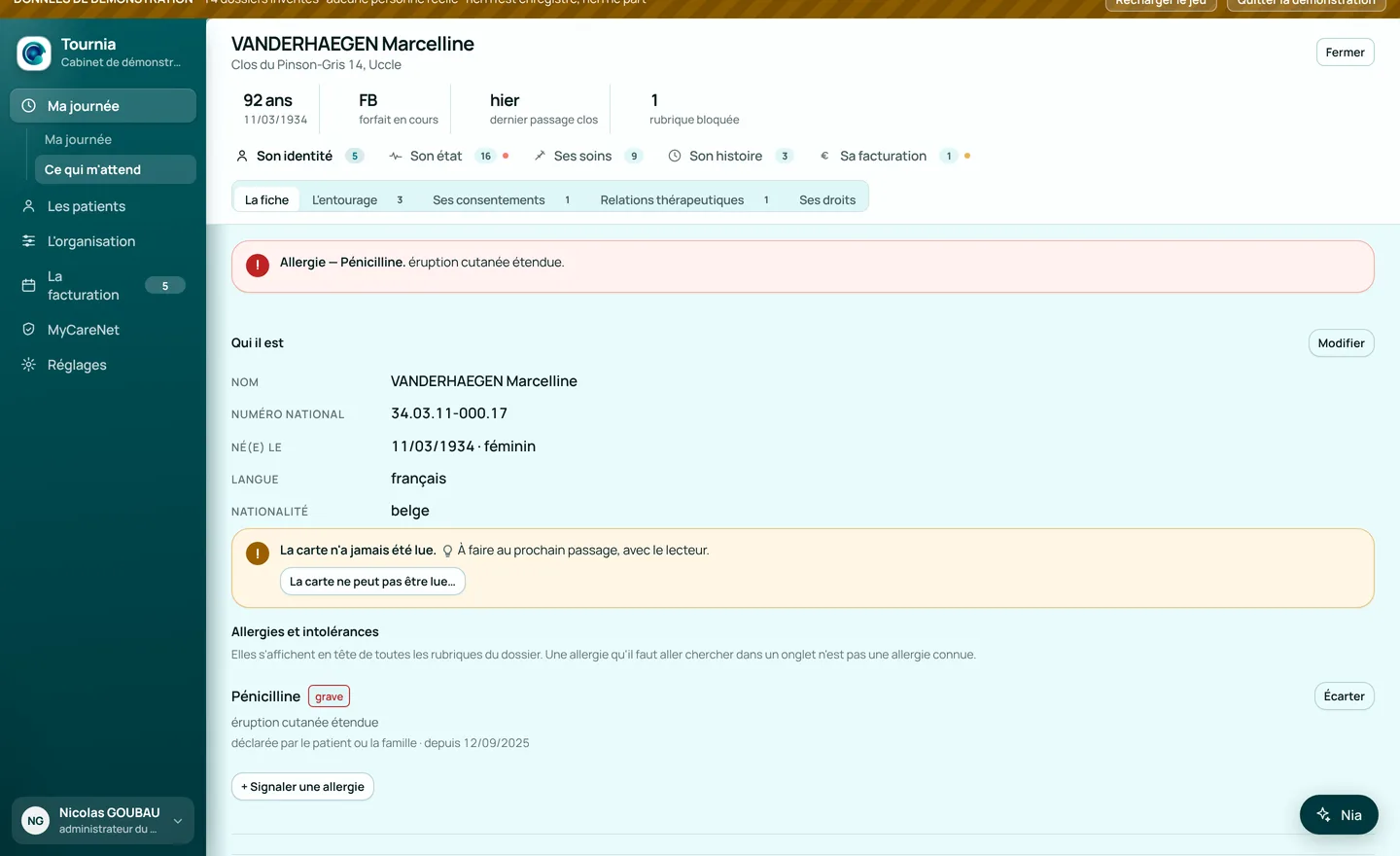Open the L'entourage tab
Image resolution: width=1400 pixels, height=856 pixels.
(x=357, y=200)
